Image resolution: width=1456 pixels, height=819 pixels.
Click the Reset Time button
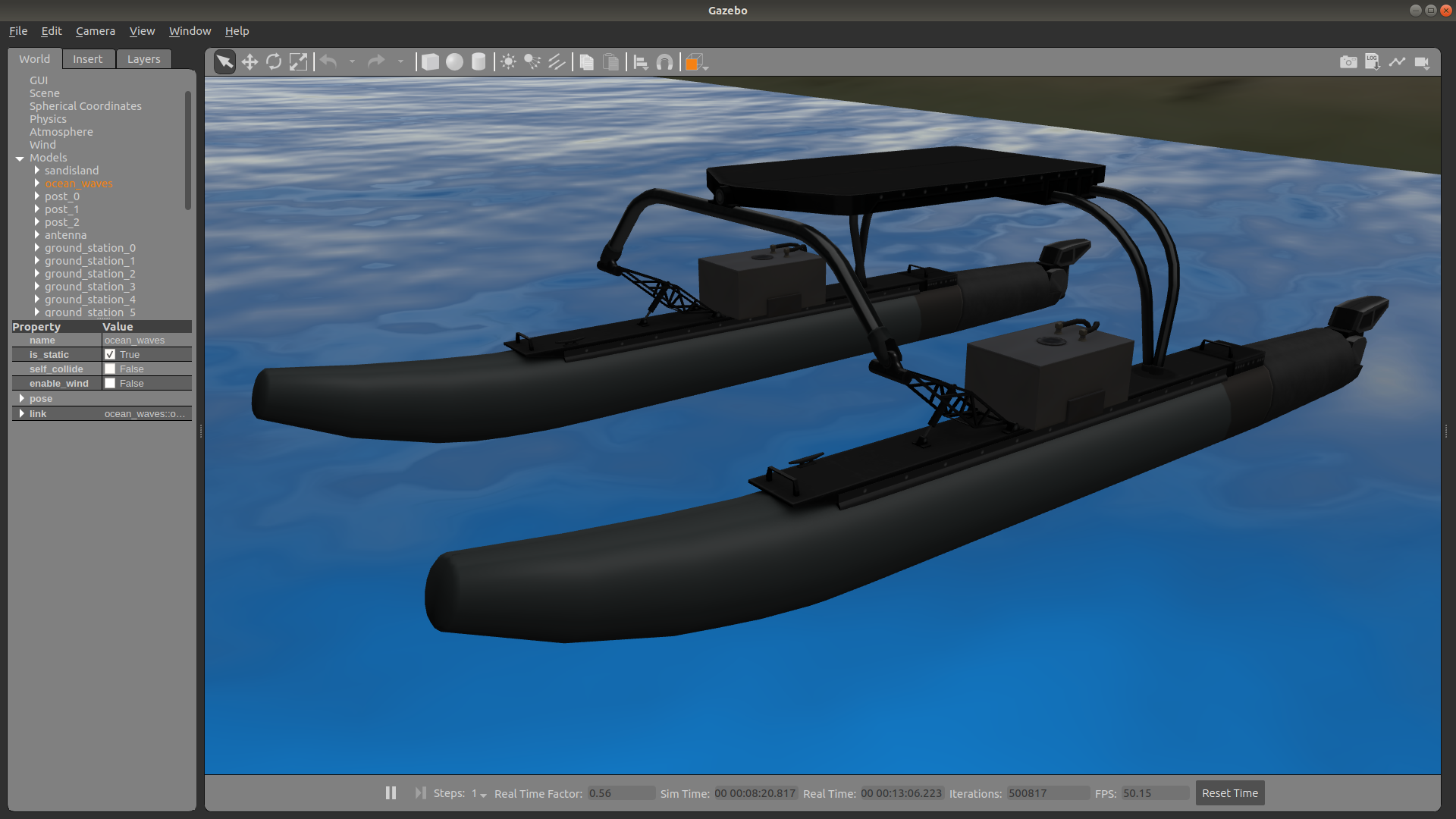click(x=1230, y=793)
